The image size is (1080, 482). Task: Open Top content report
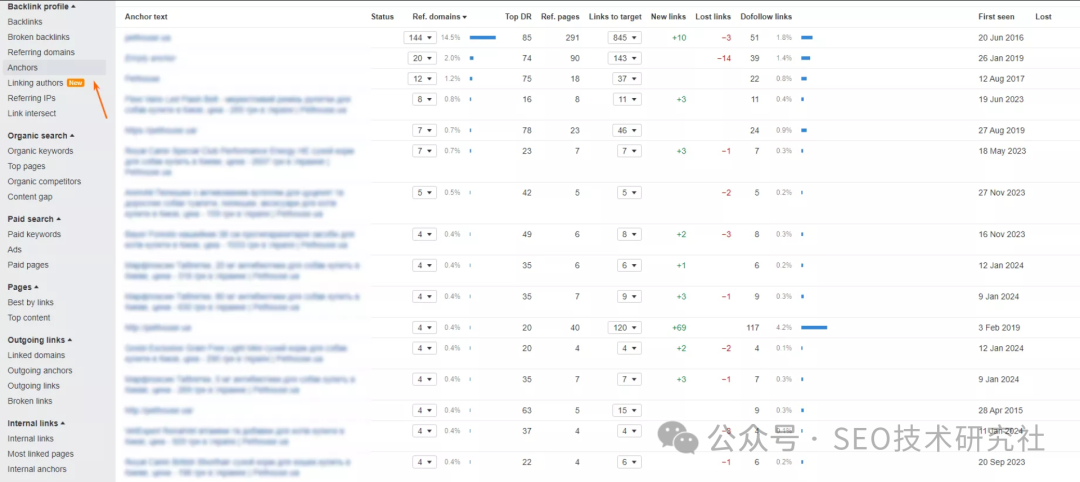coord(29,317)
